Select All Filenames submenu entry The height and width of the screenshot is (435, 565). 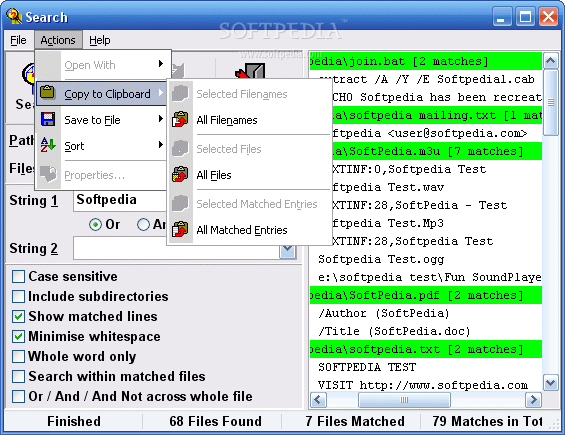[250, 120]
